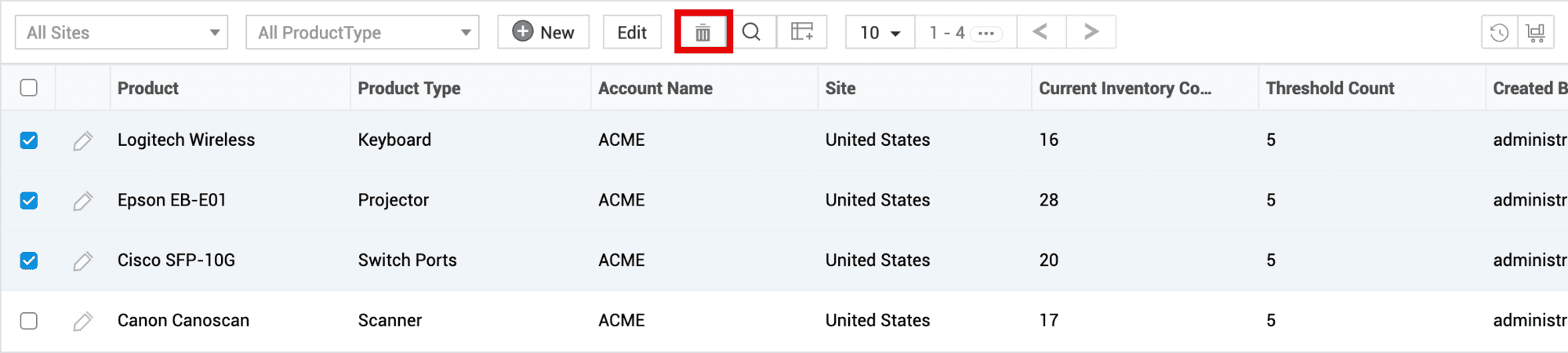Click plus icon on New button
The image size is (1568, 353).
pos(523,31)
